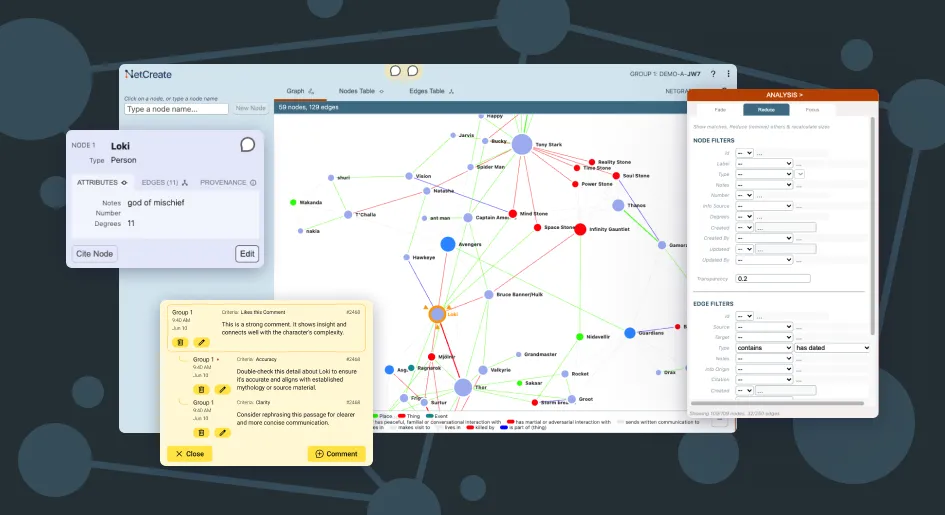Select the Fade analysis mode tab

coord(720,110)
